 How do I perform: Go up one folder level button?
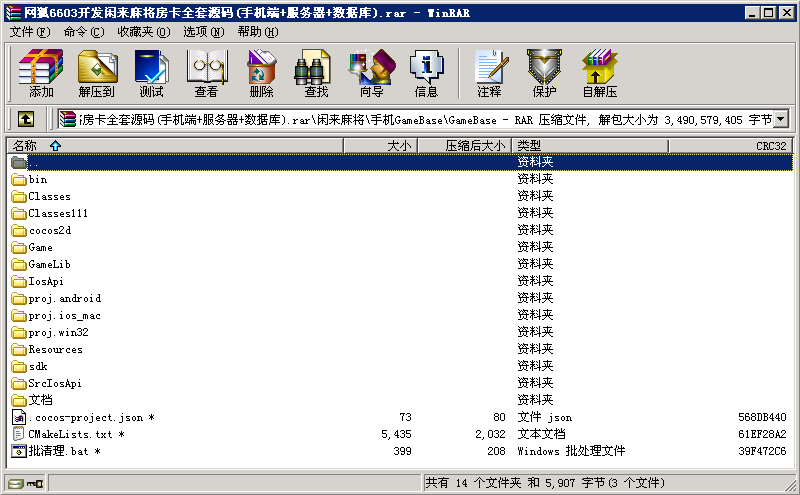tap(26, 119)
